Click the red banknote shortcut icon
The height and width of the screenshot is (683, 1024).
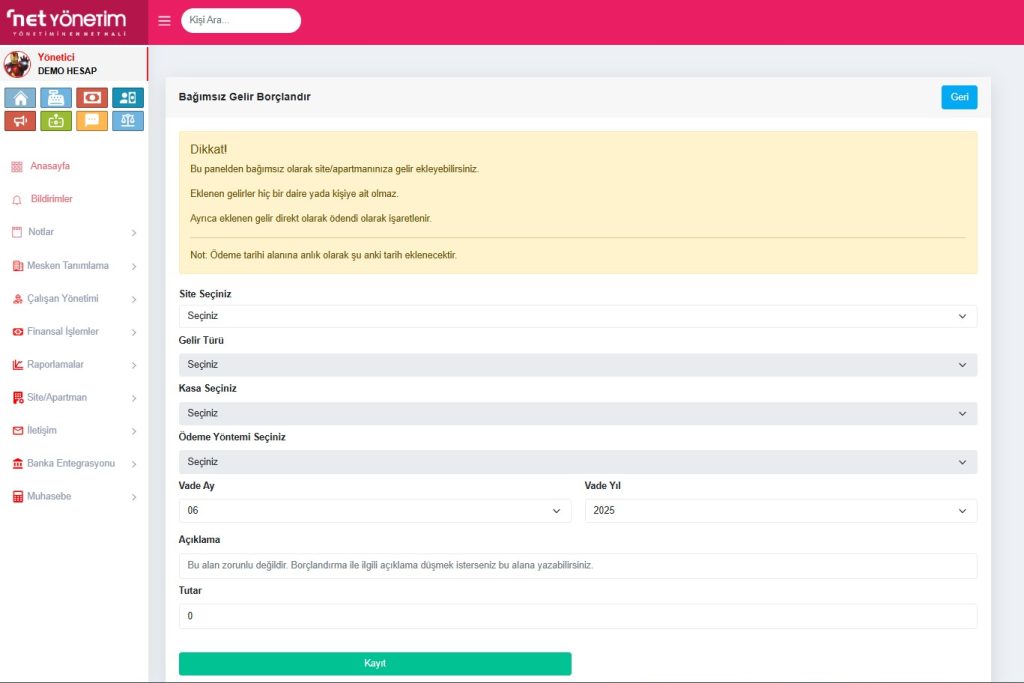coord(92,98)
